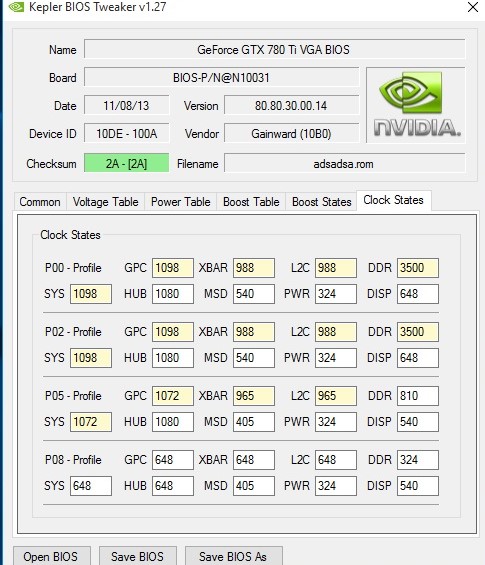Image resolution: width=485 pixels, height=565 pixels.
Task: Edit the P05 profile L2C value 965
Action: tap(336, 396)
